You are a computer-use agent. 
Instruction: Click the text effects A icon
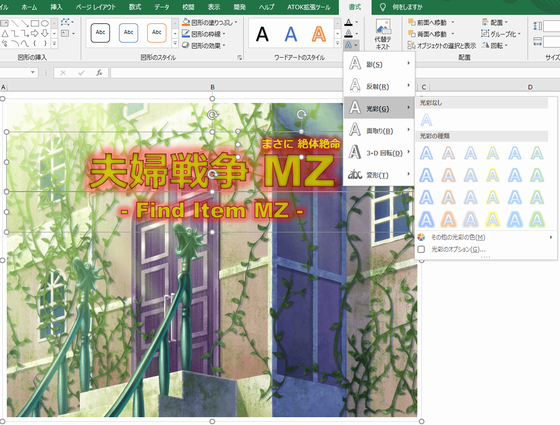349,45
